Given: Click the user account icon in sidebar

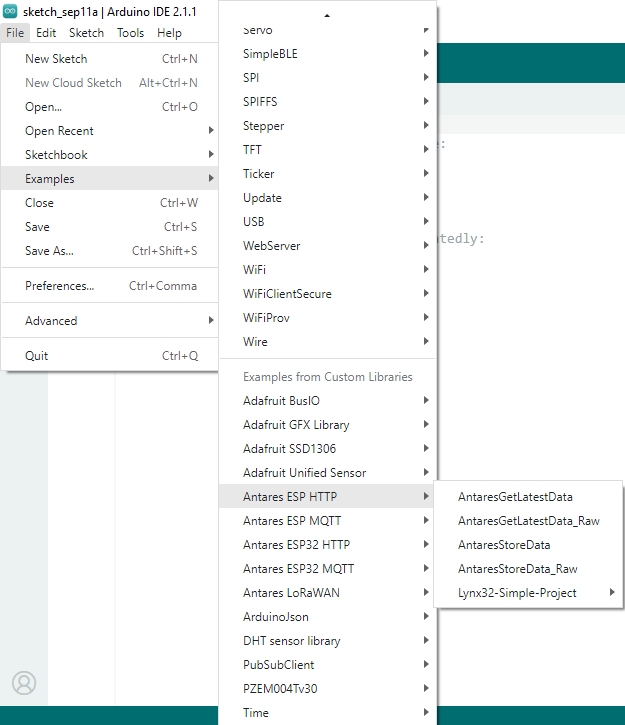Looking at the screenshot, I should pyautogui.click(x=23, y=683).
